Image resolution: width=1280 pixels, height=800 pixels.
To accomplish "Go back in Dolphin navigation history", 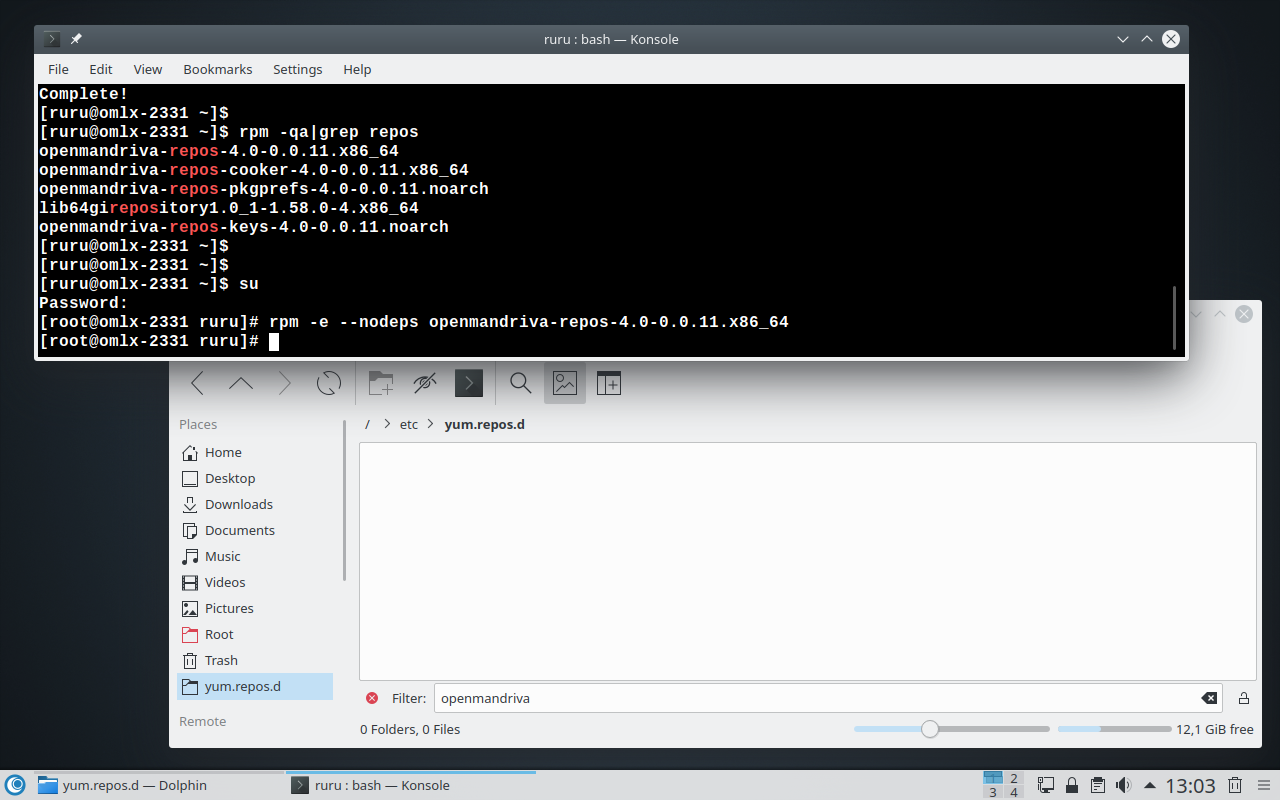I will [197, 383].
